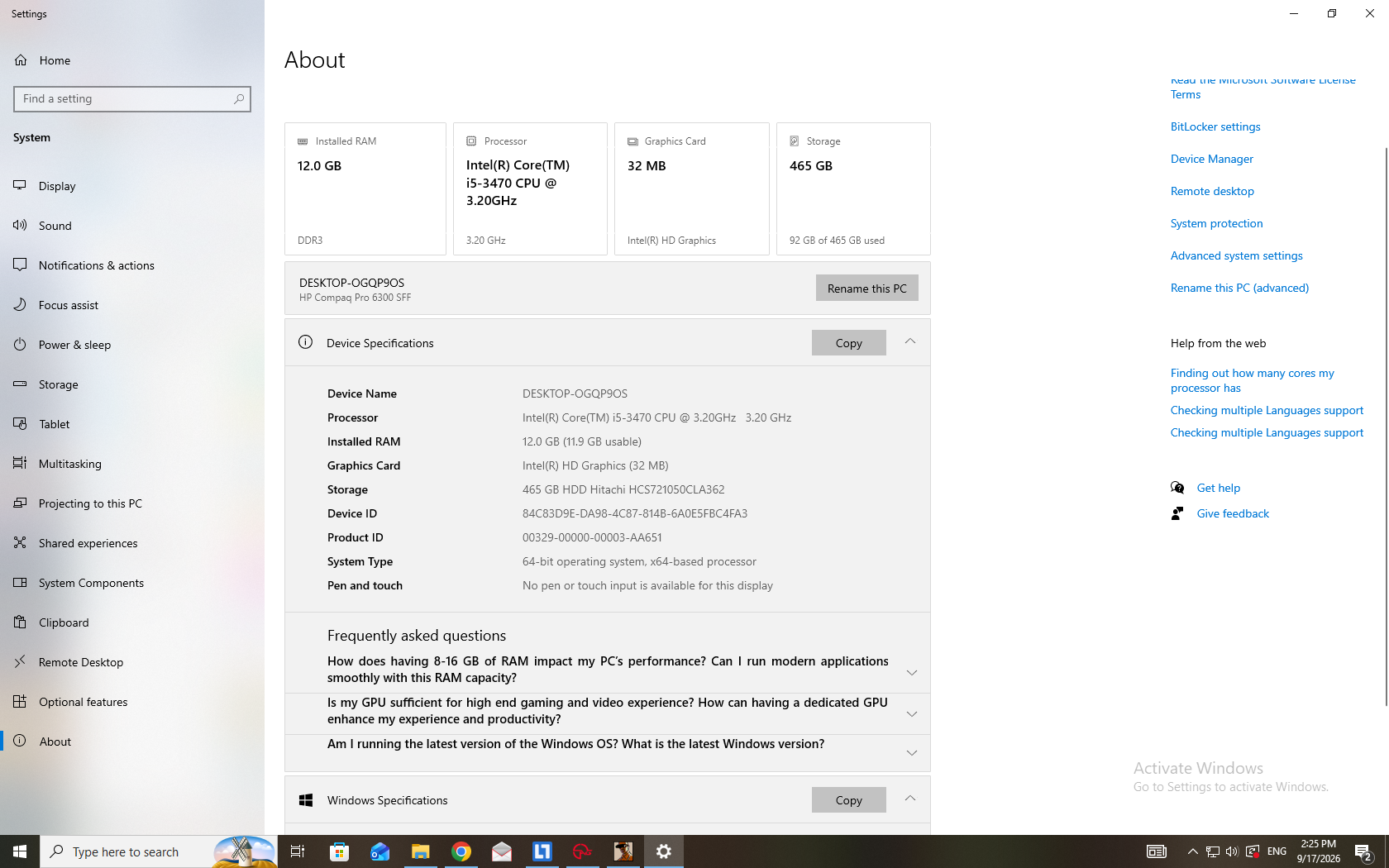Expand the RAM performance FAQ question
The height and width of the screenshot is (868, 1389).
click(x=912, y=673)
